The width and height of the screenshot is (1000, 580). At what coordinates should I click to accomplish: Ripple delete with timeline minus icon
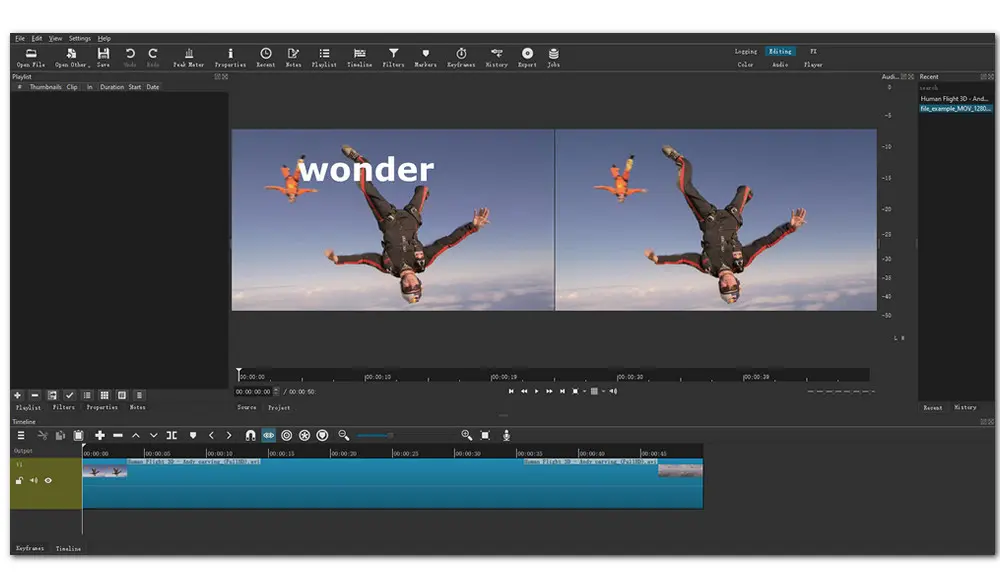[118, 435]
